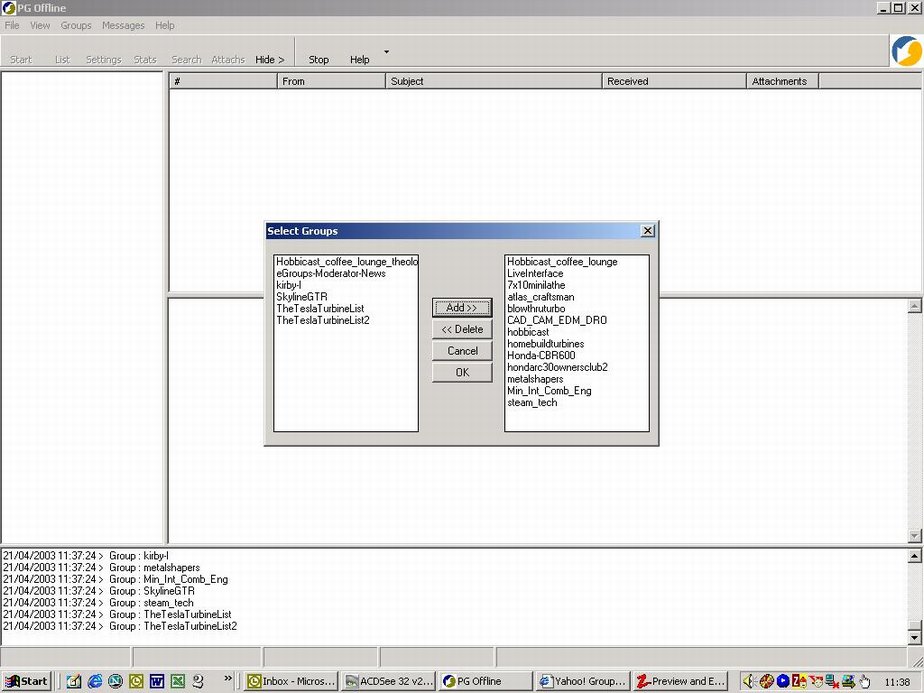Launch Microsoft Word from quick launch
924x693 pixels.
(157, 681)
